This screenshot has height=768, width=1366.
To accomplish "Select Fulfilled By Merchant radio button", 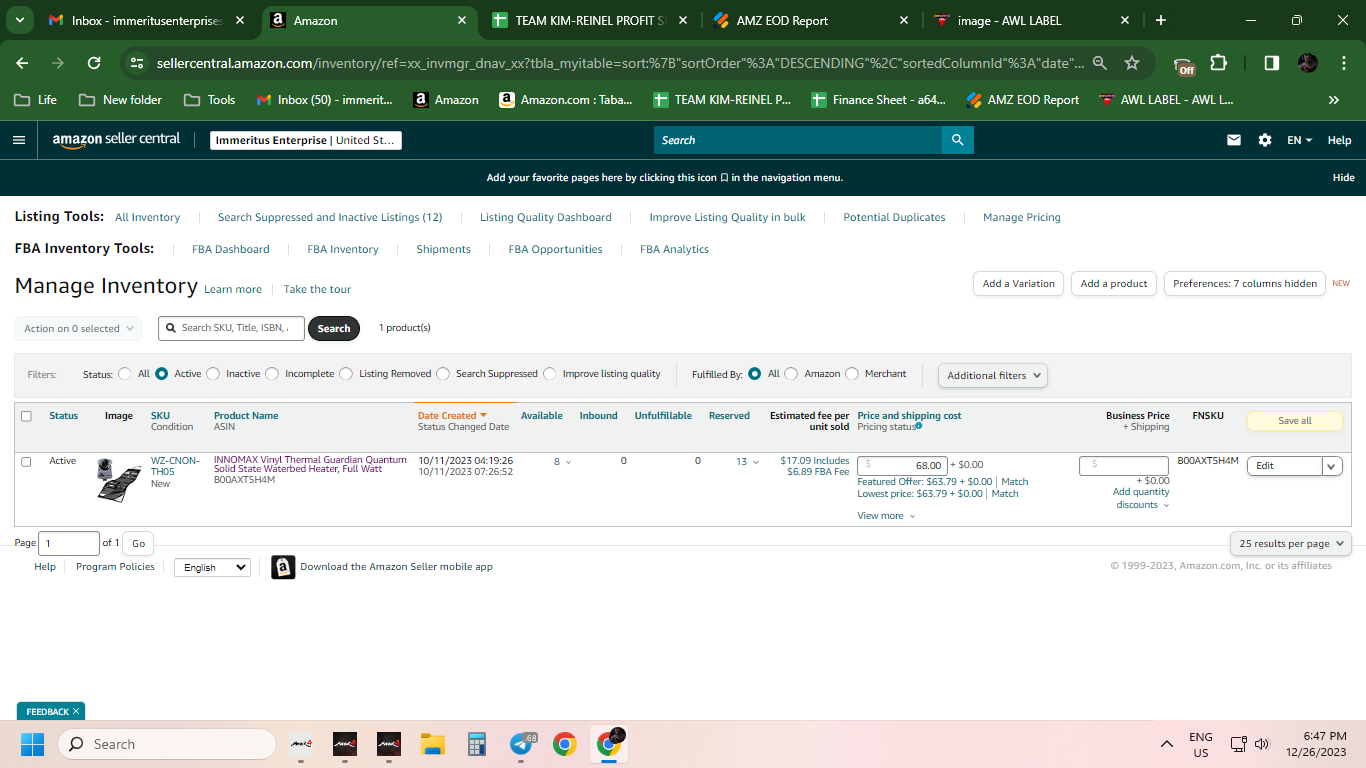I will (x=852, y=374).
